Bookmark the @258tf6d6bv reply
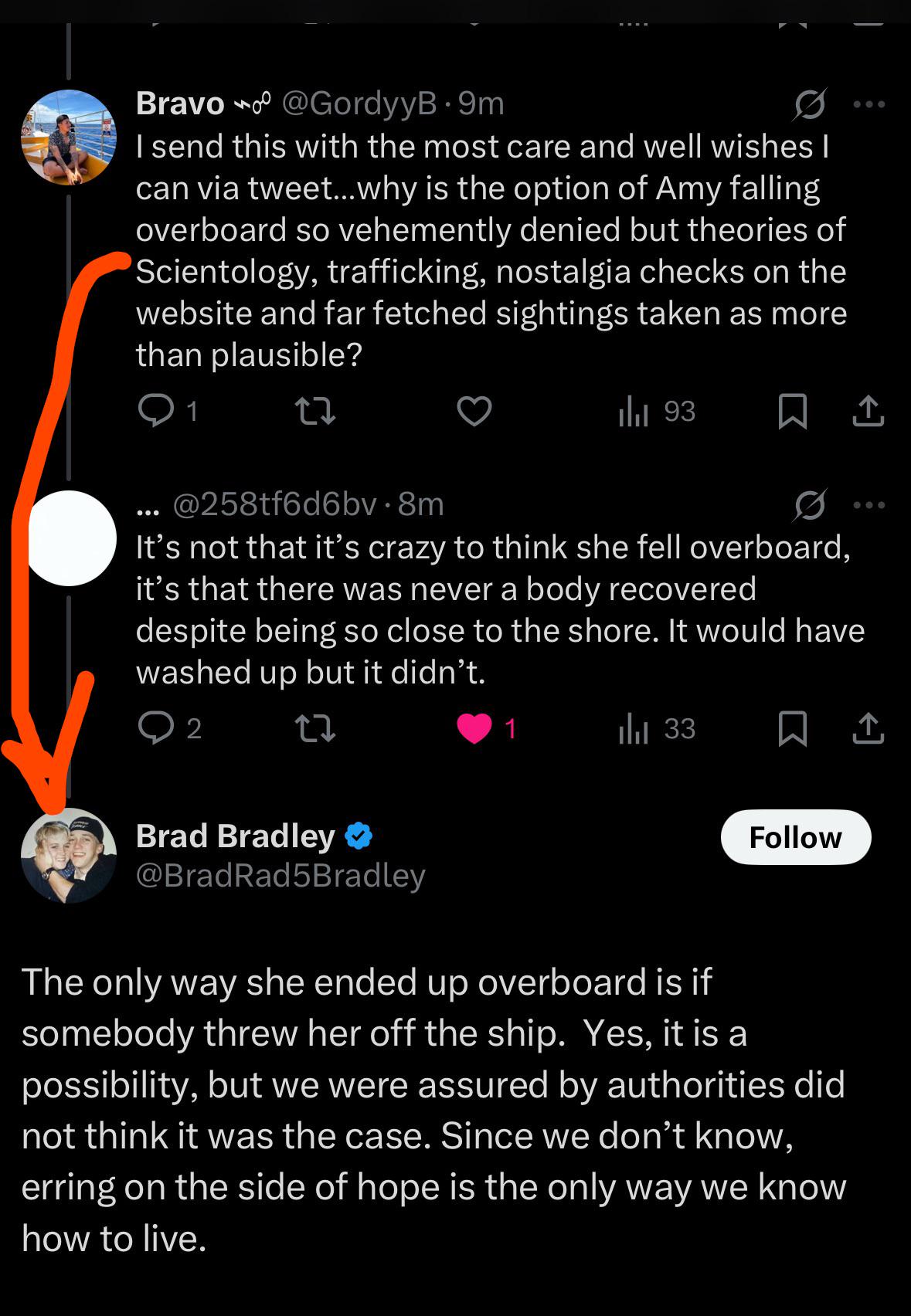 coord(792,728)
